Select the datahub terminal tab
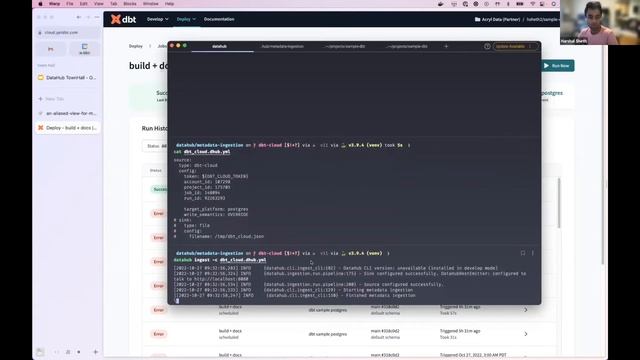Image resolution: width=640 pixels, height=360 pixels. click(x=220, y=47)
